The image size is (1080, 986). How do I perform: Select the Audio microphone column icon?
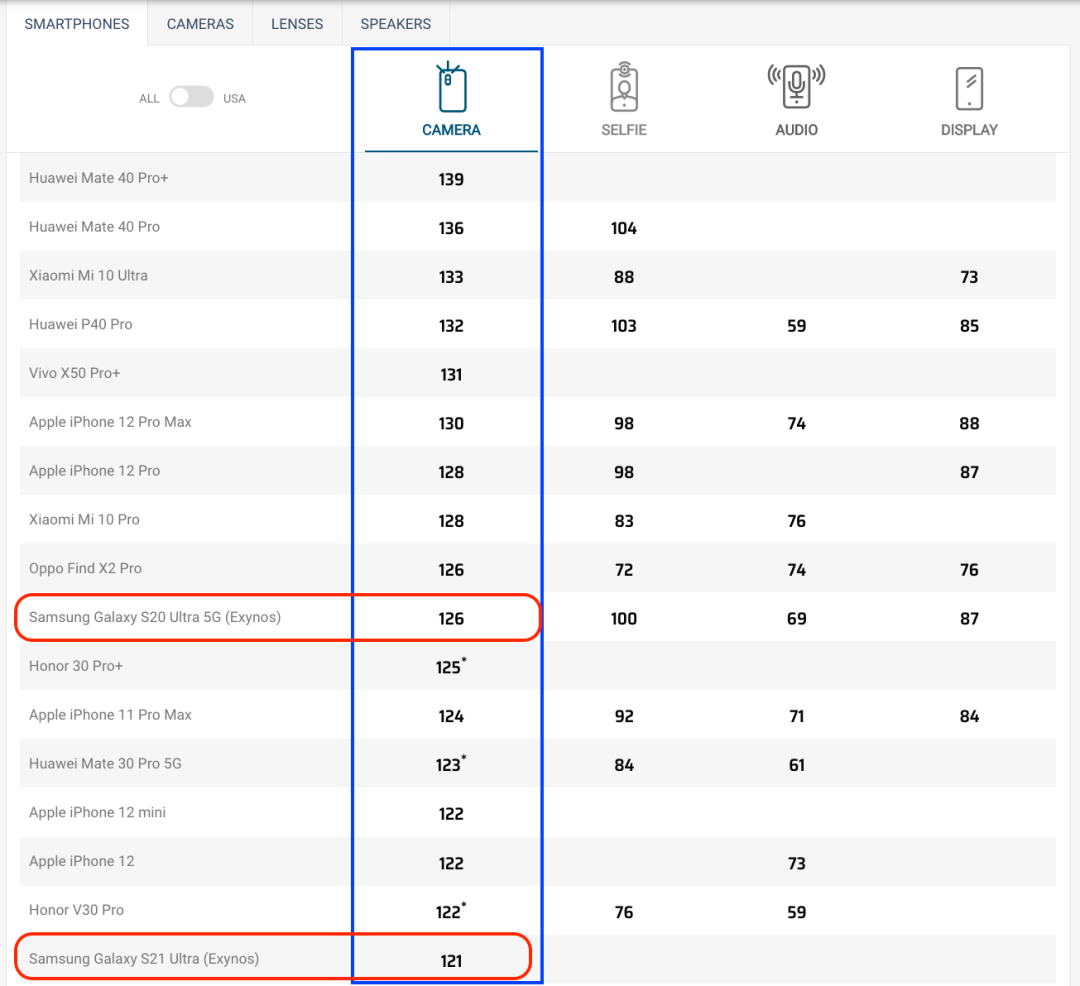(x=796, y=87)
